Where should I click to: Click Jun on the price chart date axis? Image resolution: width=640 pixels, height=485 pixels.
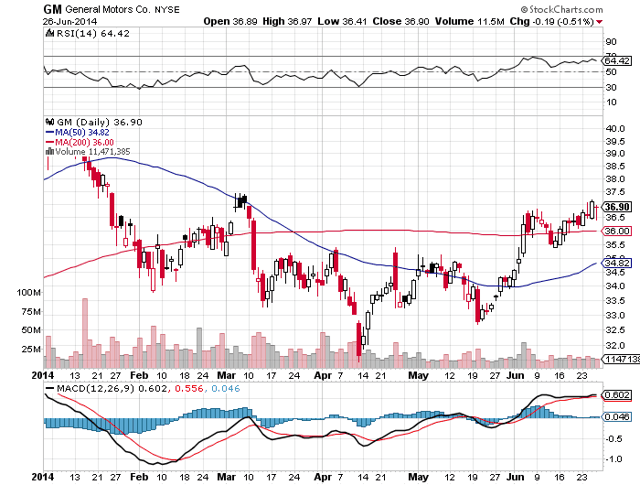coord(515,375)
